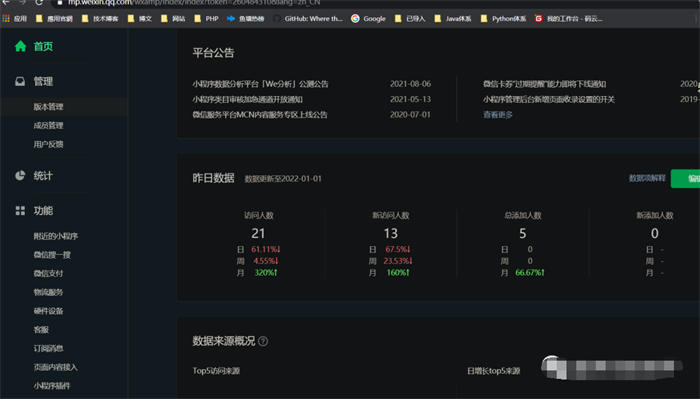700x399 pixels.
Task: Open 硬件设备 in the sidebar
Action: tap(48, 311)
